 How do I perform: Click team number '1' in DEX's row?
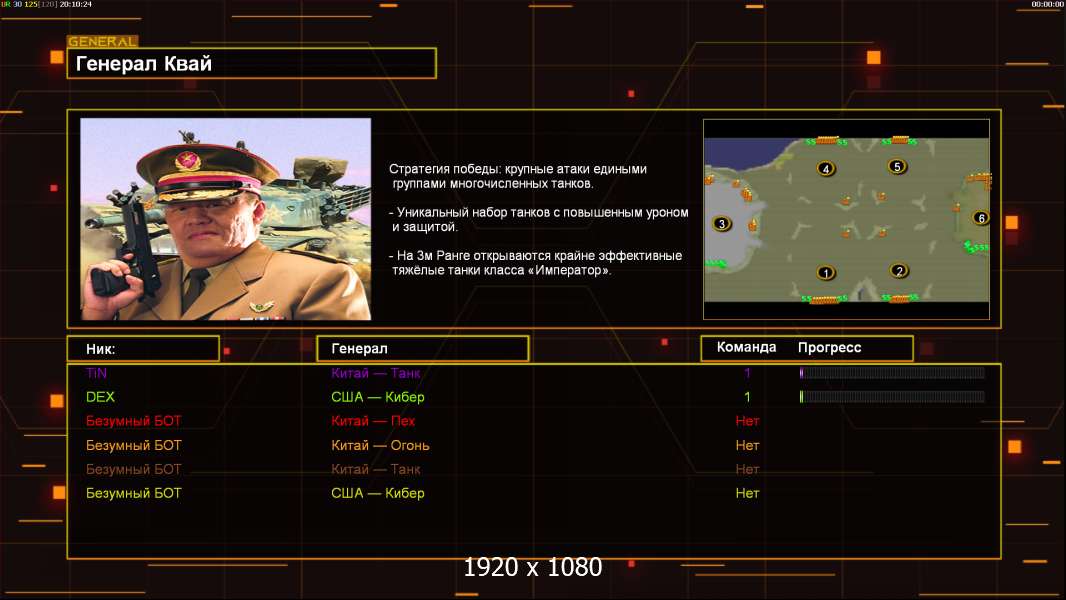pos(747,397)
